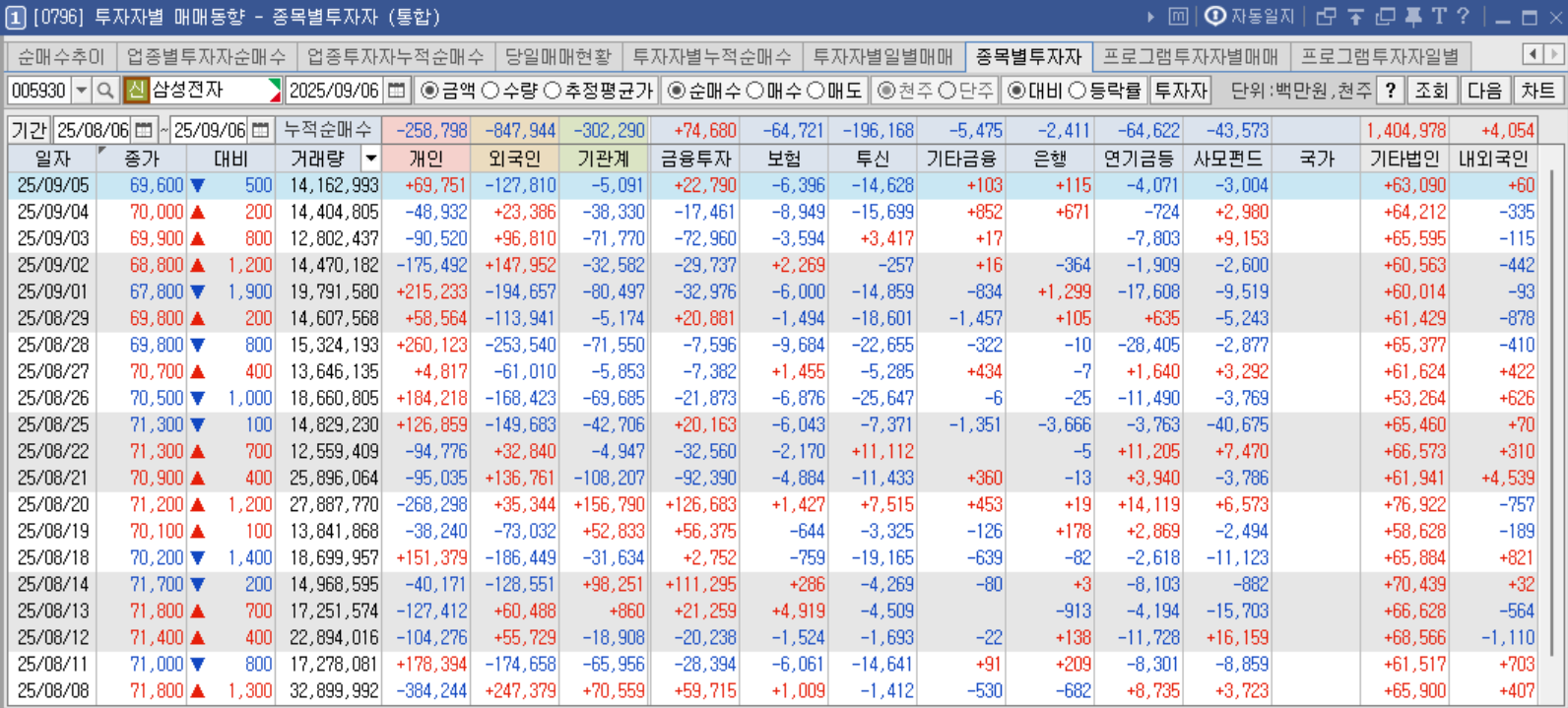Click the 종가 column header
Screen dimensions: 1568x708
(x=142, y=159)
